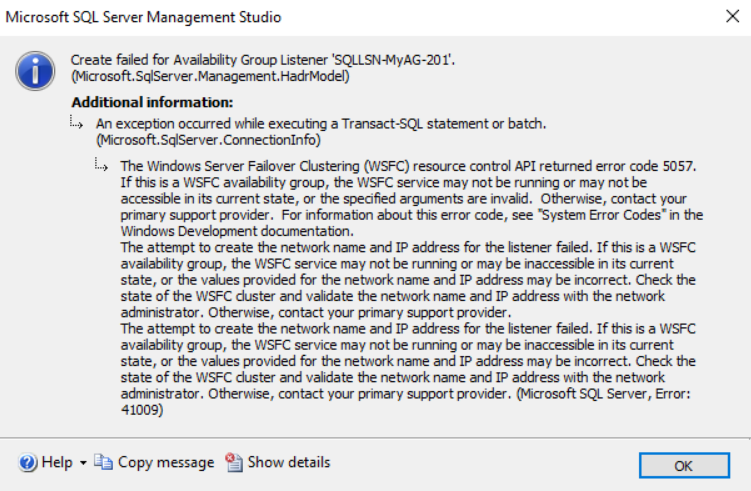Select the 'Additional information:' heading
The height and width of the screenshot is (491, 751).
pyautogui.click(x=152, y=102)
